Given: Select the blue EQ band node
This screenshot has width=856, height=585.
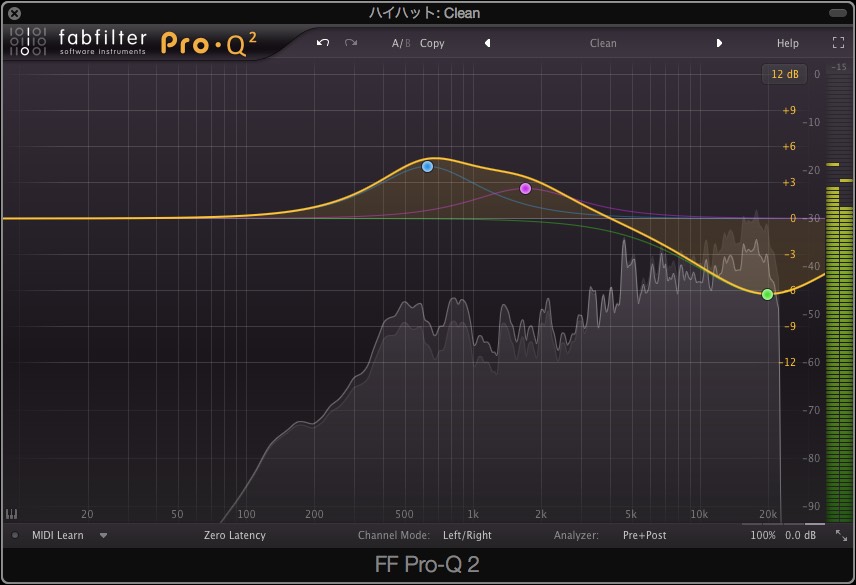Looking at the screenshot, I should coord(427,166).
